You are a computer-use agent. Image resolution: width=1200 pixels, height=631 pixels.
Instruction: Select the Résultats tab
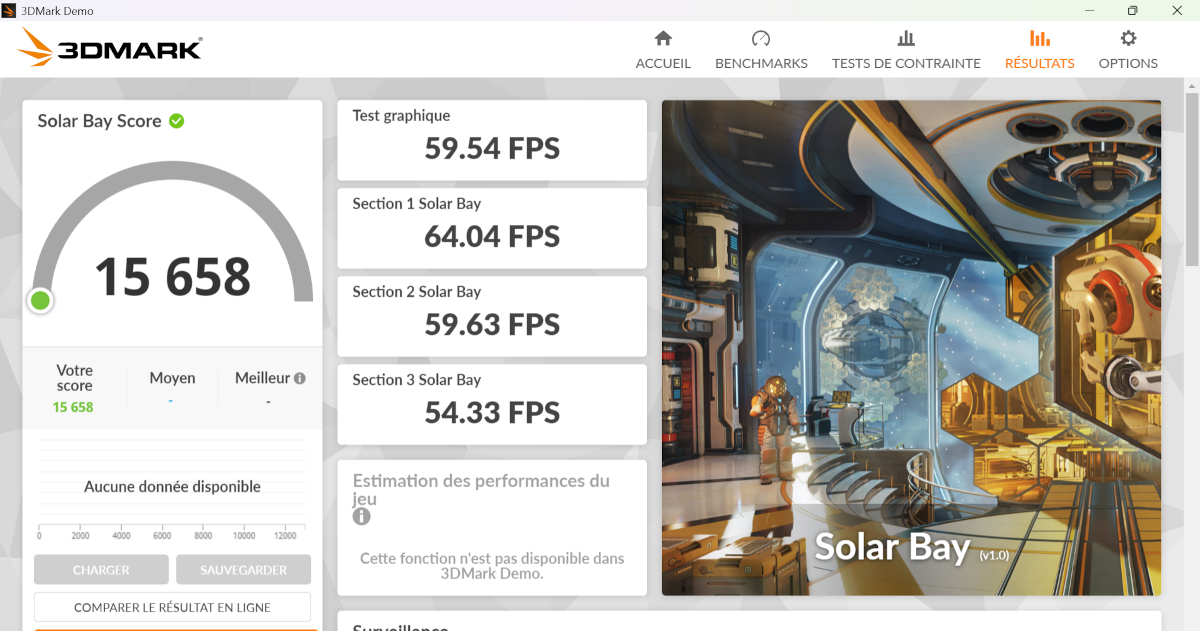tap(1039, 50)
